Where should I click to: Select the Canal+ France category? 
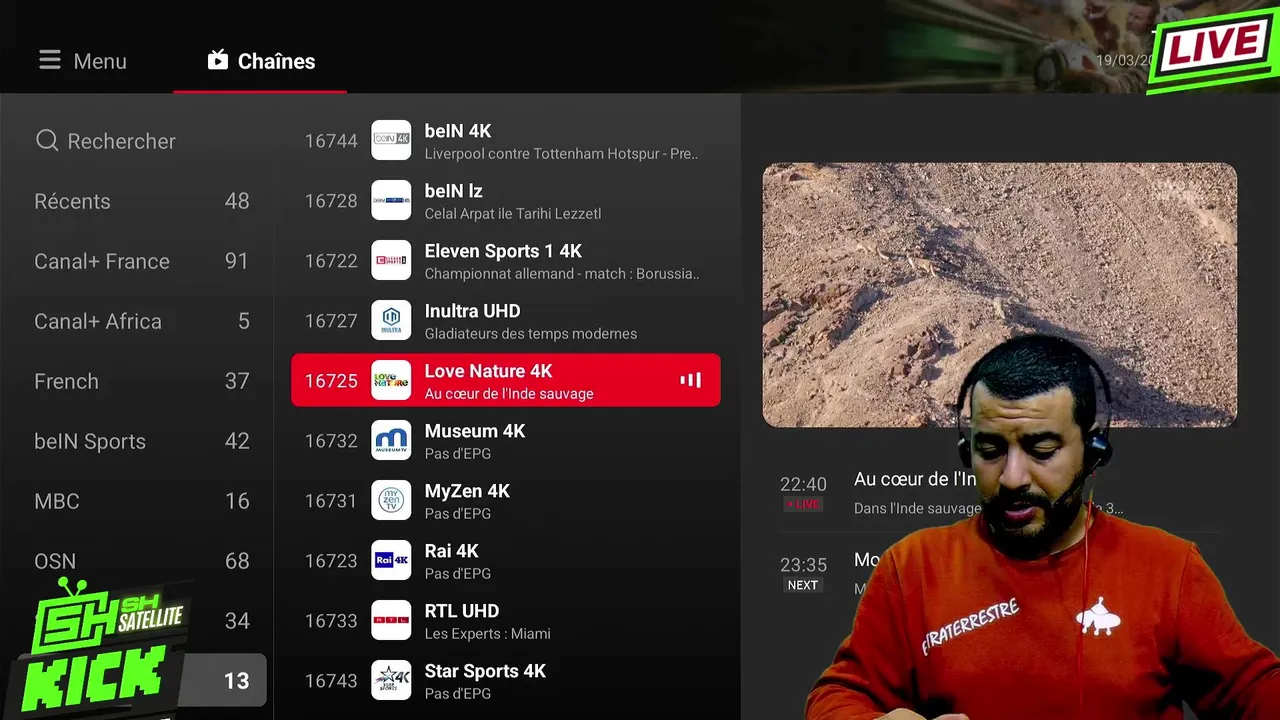click(x=141, y=261)
